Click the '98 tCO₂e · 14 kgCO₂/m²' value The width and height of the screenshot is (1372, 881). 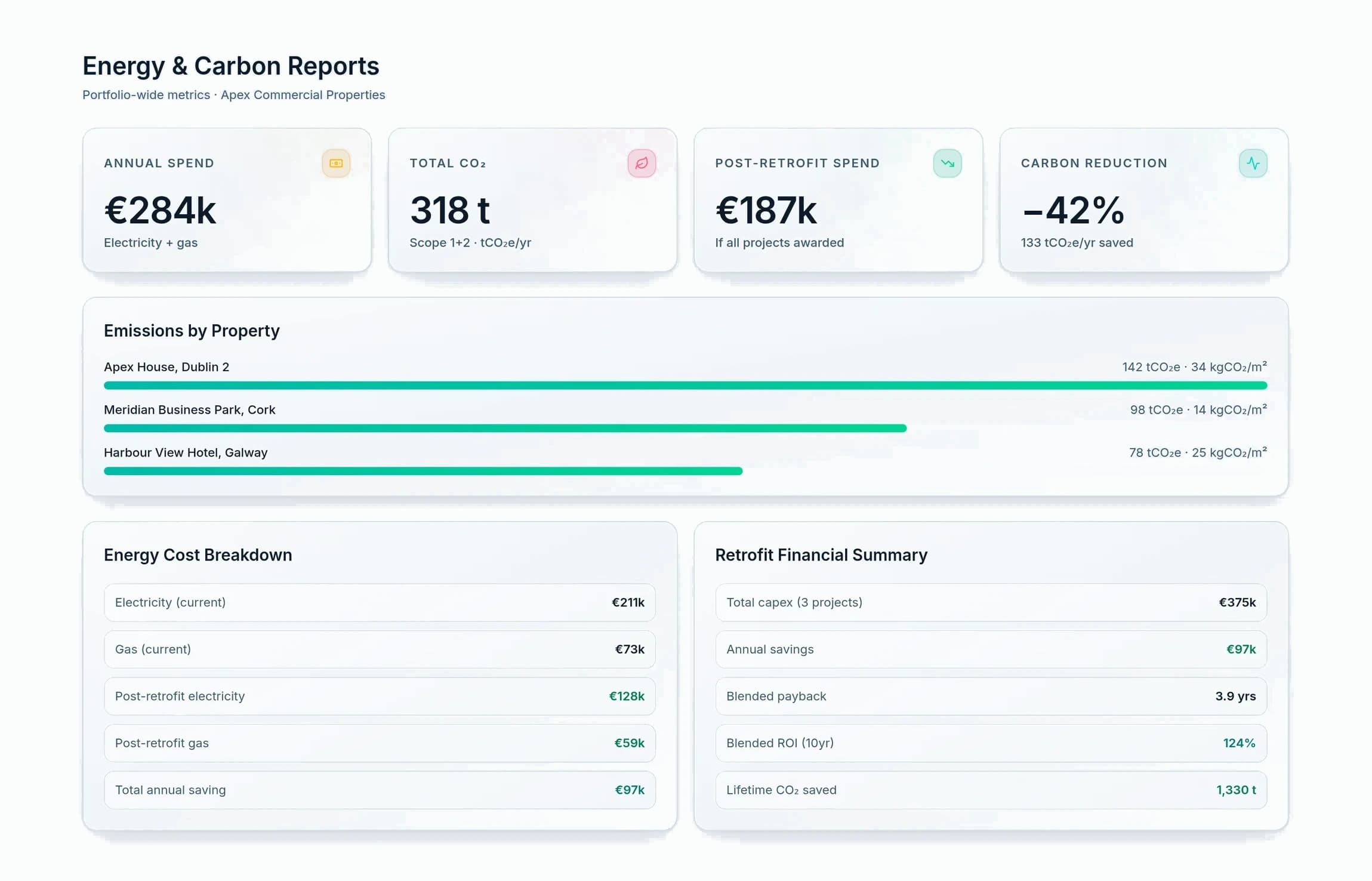pyautogui.click(x=1198, y=410)
